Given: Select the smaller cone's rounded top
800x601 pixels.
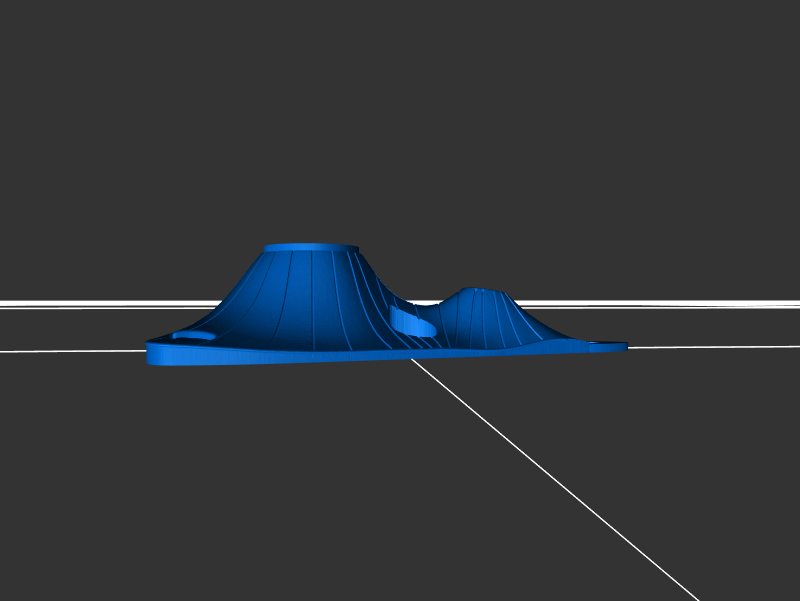Looking at the screenshot, I should click(x=478, y=291).
